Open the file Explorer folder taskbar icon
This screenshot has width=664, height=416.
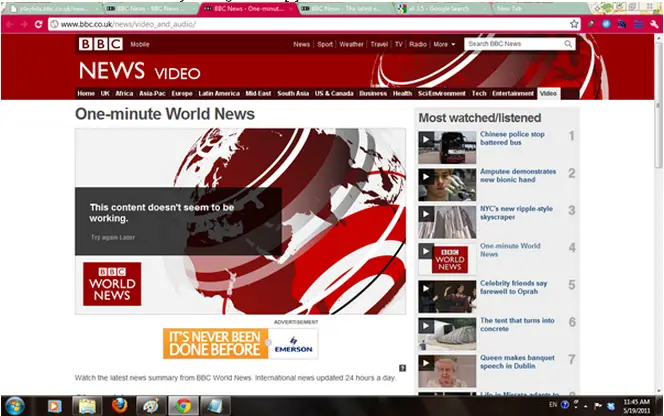click(x=87, y=406)
